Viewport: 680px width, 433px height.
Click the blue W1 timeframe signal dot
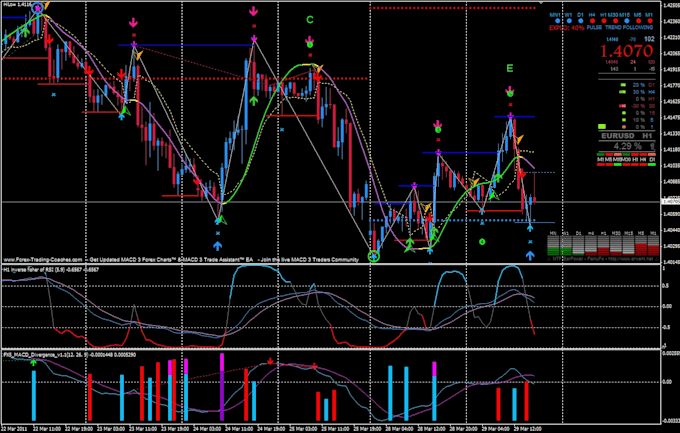(569, 21)
